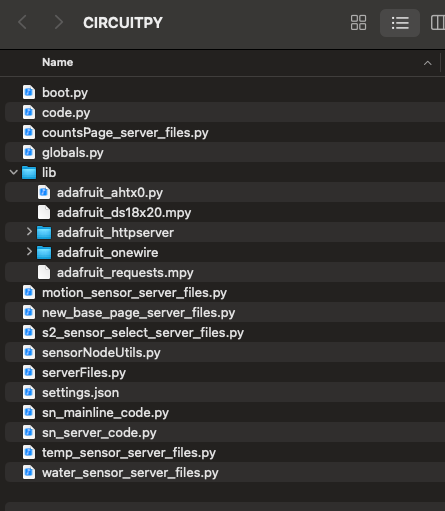This screenshot has height=511, width=445.
Task: Sort by the Name column header
Action: point(58,62)
